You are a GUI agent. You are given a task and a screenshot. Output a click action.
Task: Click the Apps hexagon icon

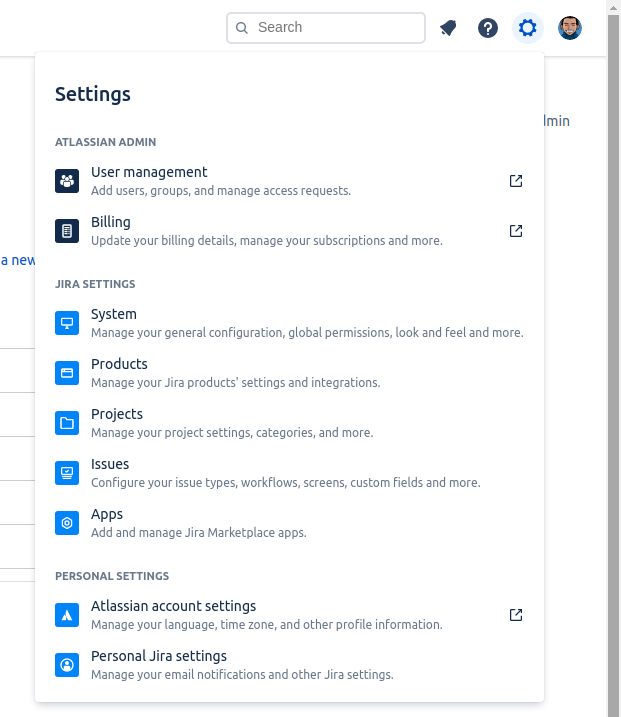pos(67,523)
